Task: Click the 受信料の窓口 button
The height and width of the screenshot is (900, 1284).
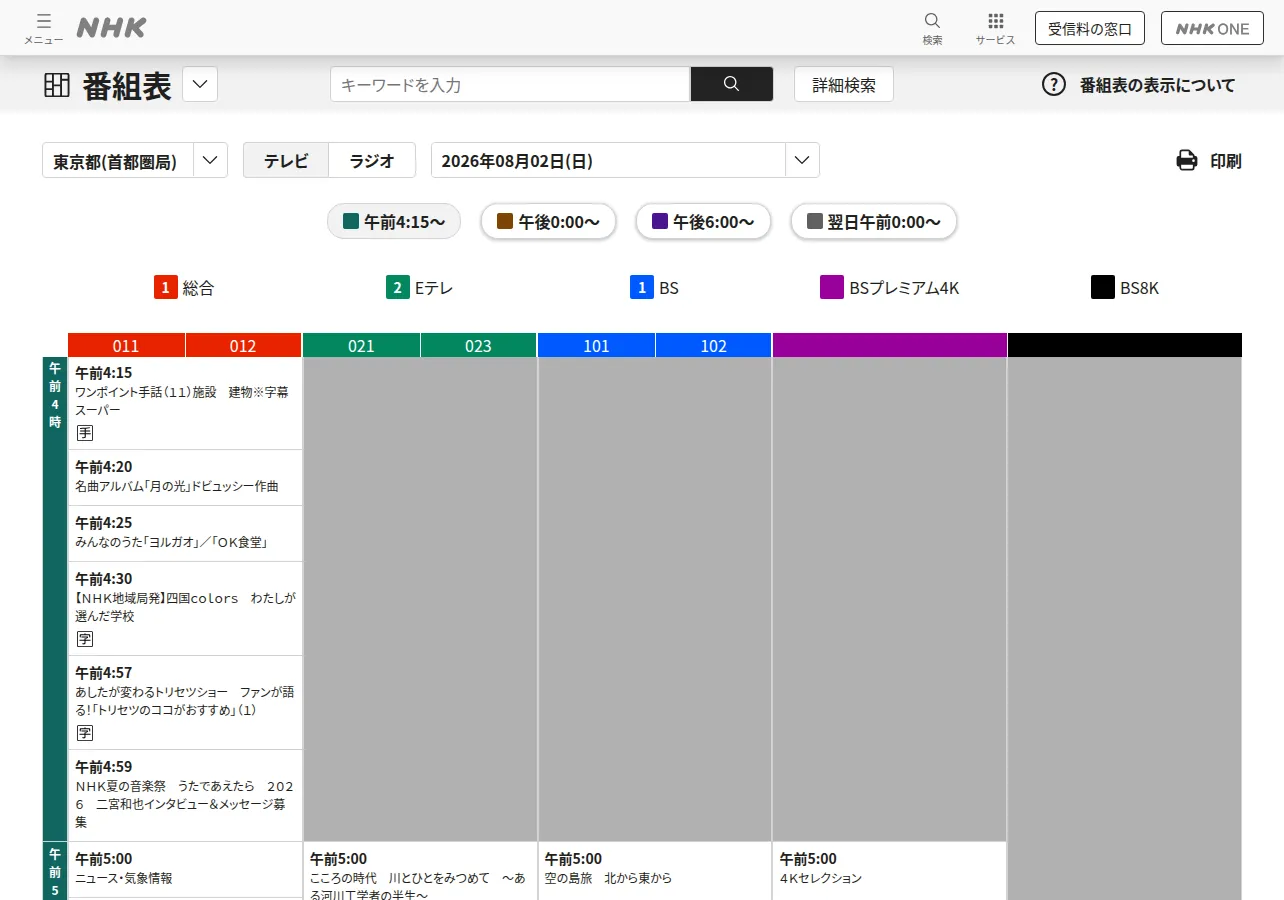Action: (x=1090, y=28)
